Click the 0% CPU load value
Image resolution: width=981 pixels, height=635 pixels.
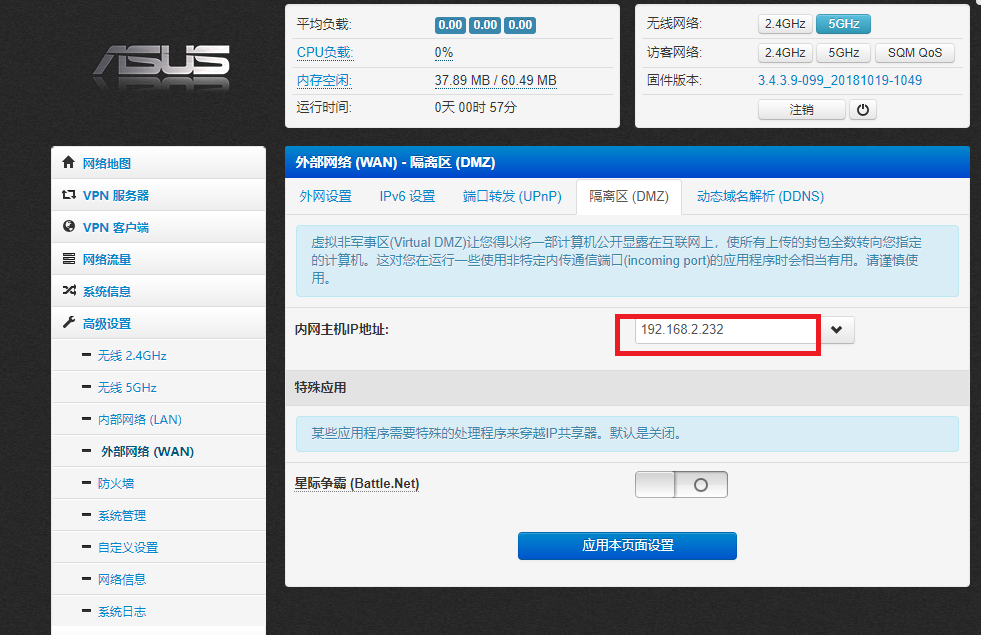point(444,53)
